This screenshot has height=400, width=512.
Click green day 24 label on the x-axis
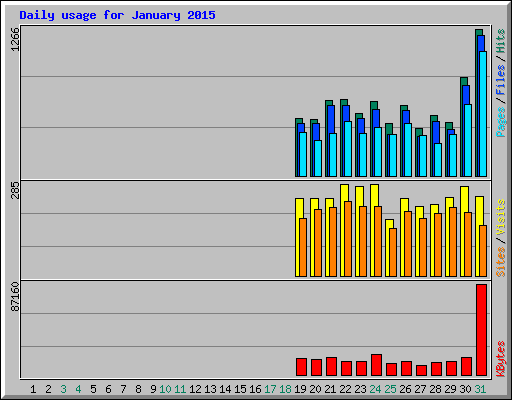click(375, 389)
